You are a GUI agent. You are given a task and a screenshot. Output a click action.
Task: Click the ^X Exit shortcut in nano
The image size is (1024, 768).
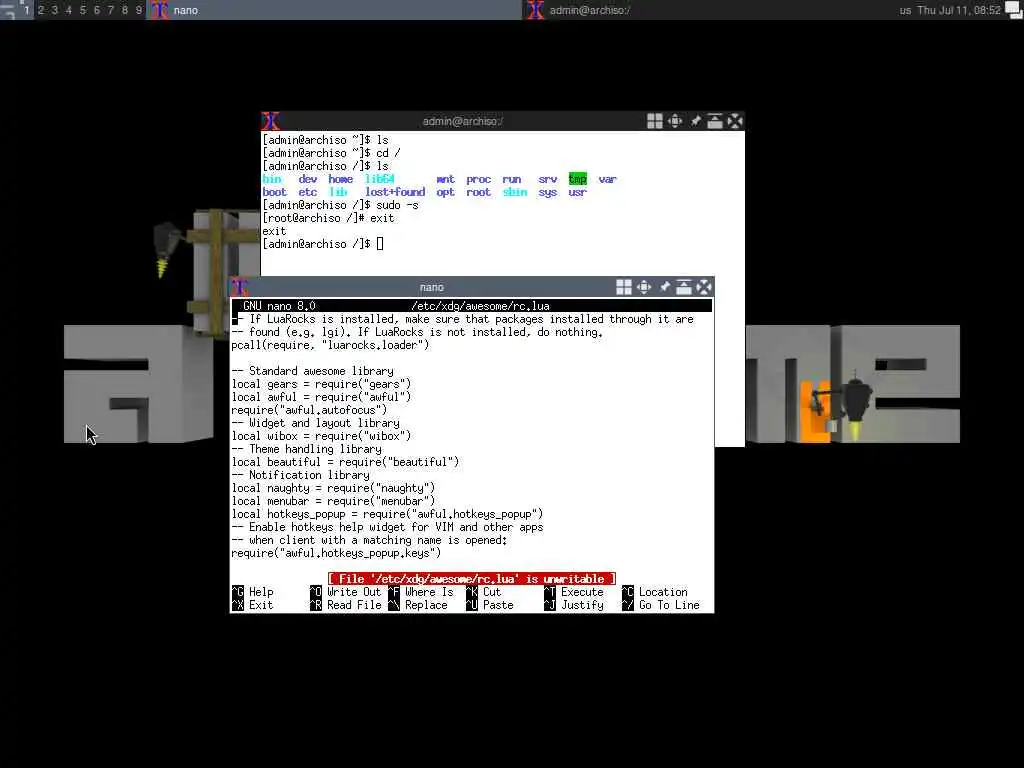click(x=253, y=605)
